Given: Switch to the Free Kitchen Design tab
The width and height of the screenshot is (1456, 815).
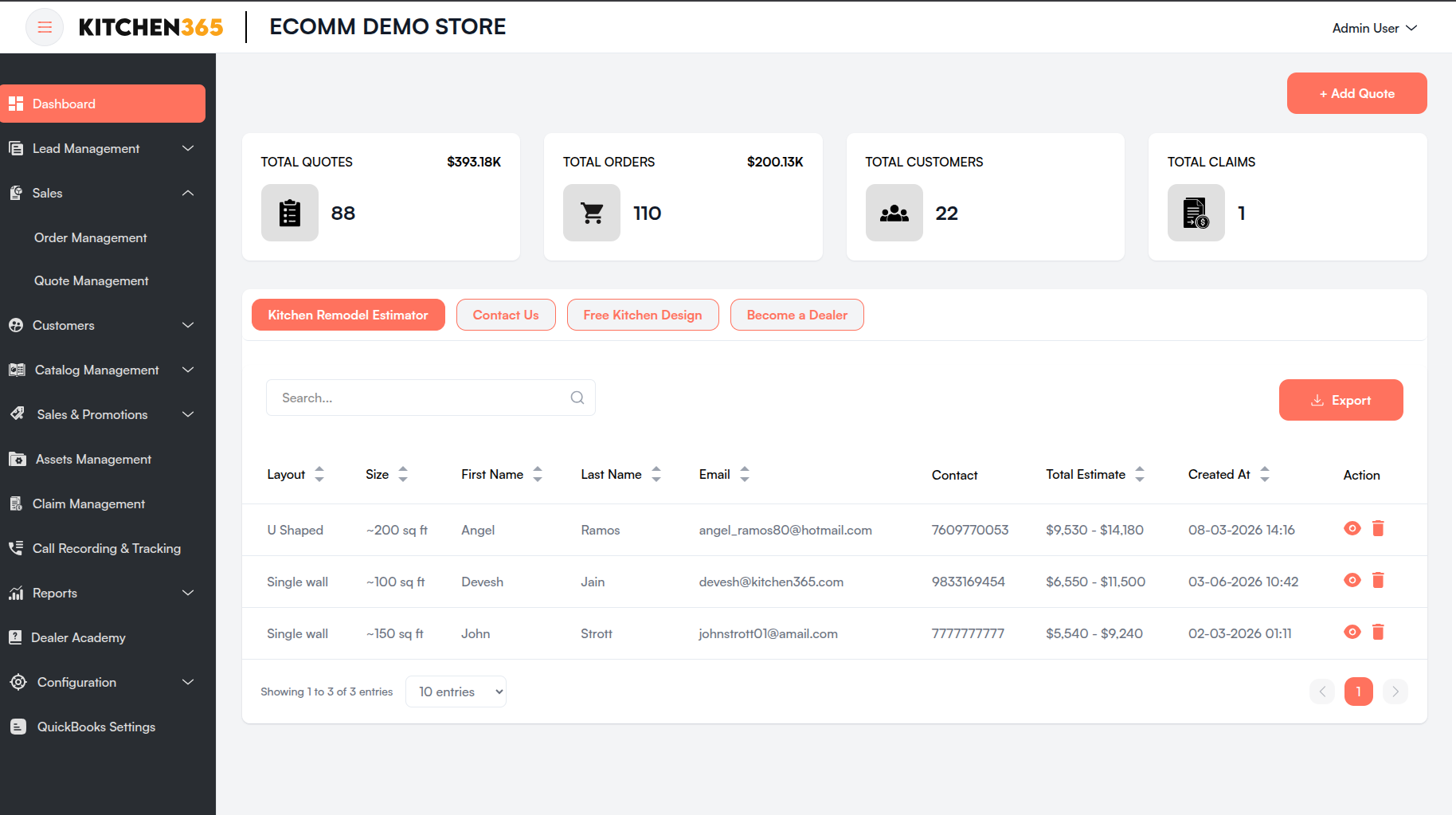Looking at the screenshot, I should pos(643,315).
